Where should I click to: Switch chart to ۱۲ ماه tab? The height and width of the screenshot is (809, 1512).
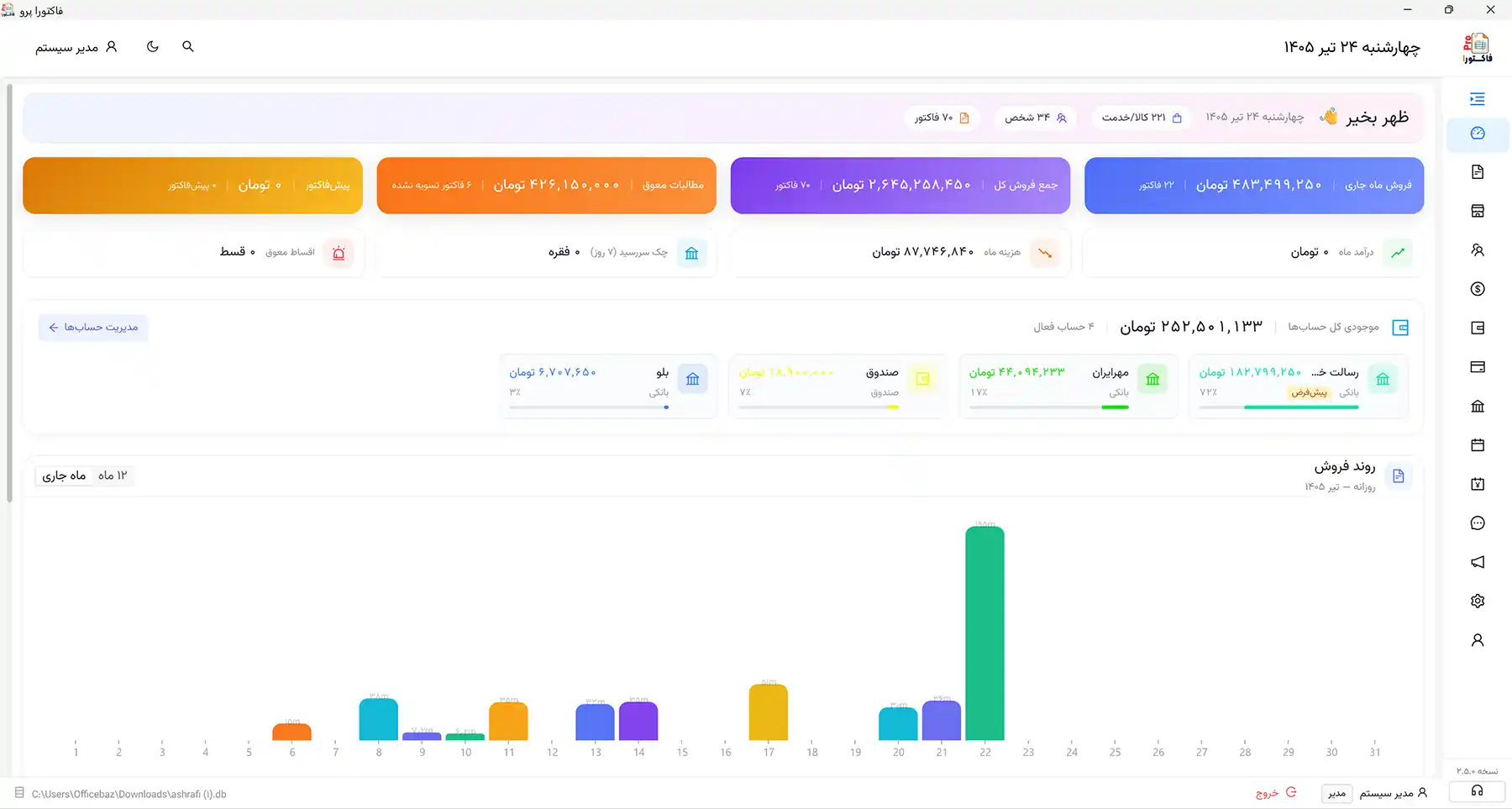[113, 475]
